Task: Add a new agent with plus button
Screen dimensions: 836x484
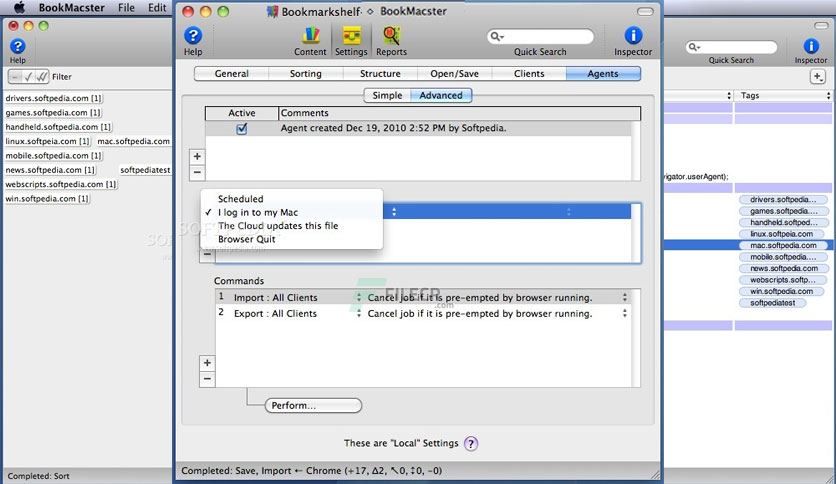Action: [x=197, y=156]
